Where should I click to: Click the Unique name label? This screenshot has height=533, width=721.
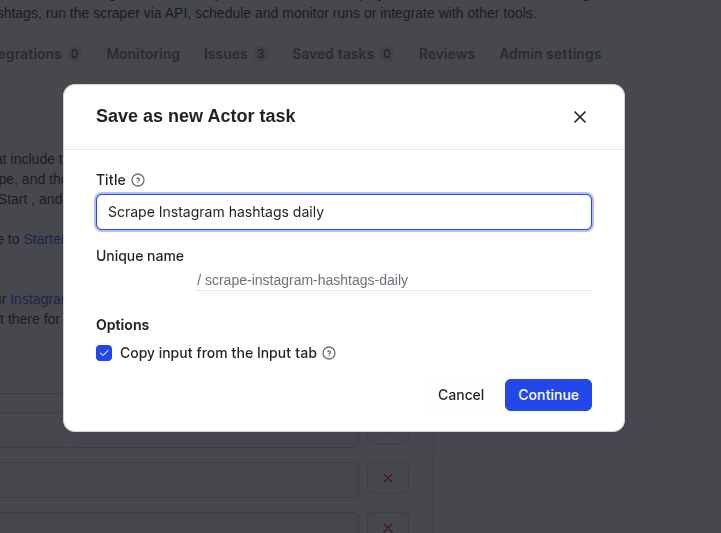(140, 256)
